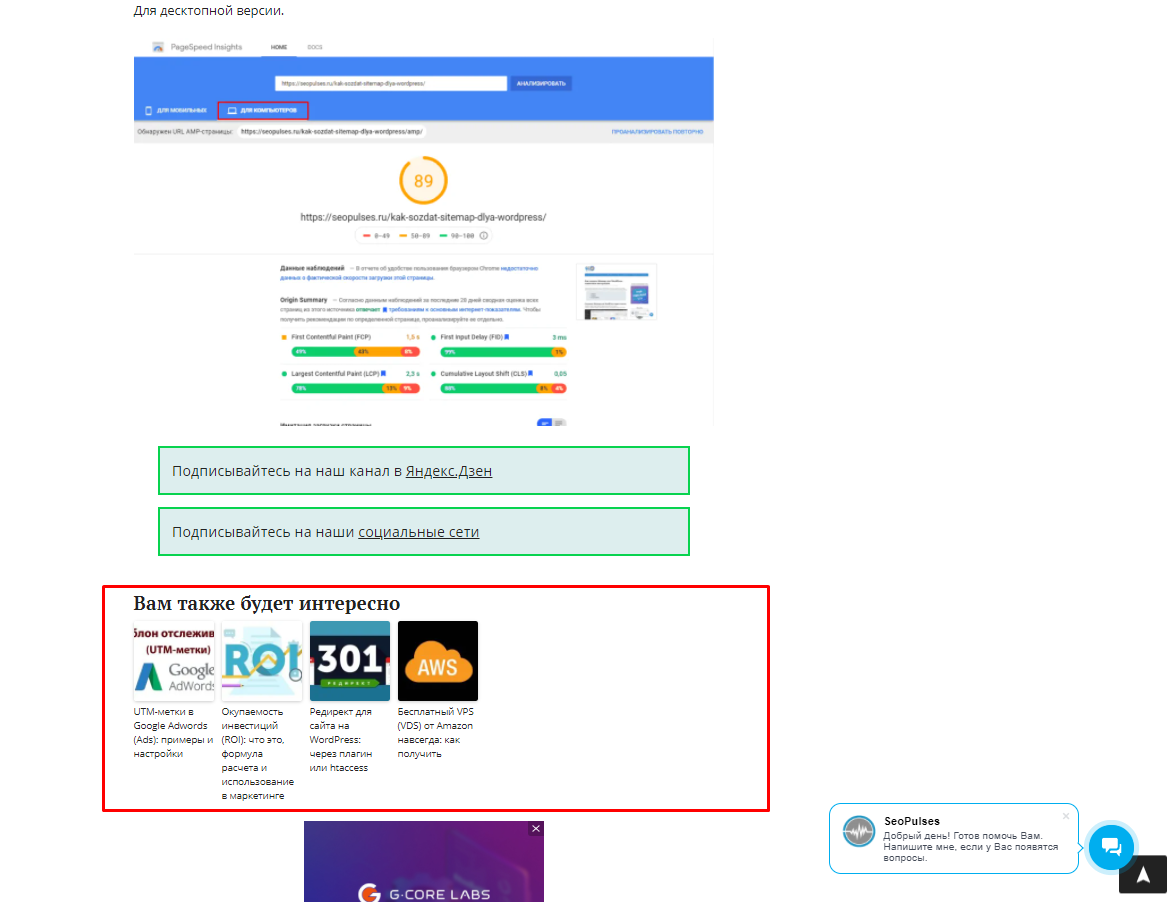Viewport: 1176px width, 902px height.
Task: Click text Подписывайтесь на наши
Action: pyautogui.click(x=263, y=532)
